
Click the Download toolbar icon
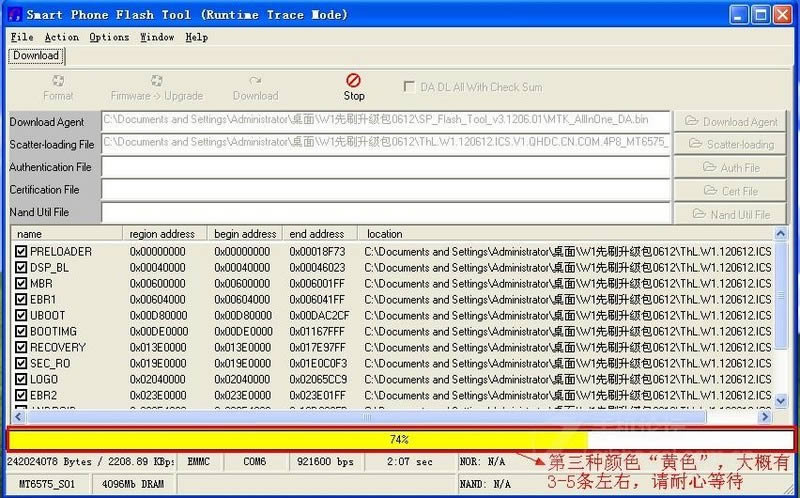pyautogui.click(x=255, y=81)
